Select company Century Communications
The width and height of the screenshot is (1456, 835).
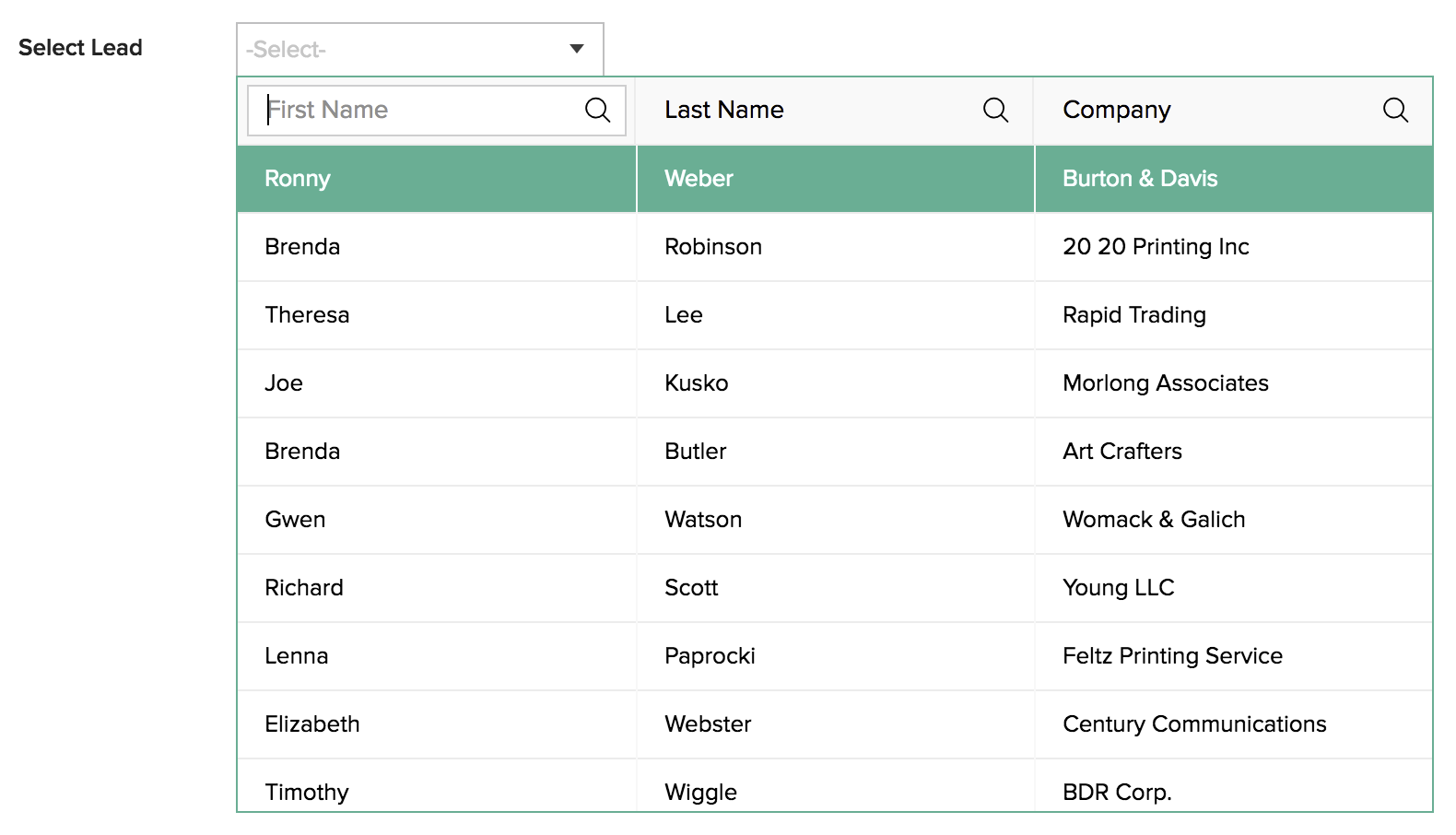(1194, 724)
